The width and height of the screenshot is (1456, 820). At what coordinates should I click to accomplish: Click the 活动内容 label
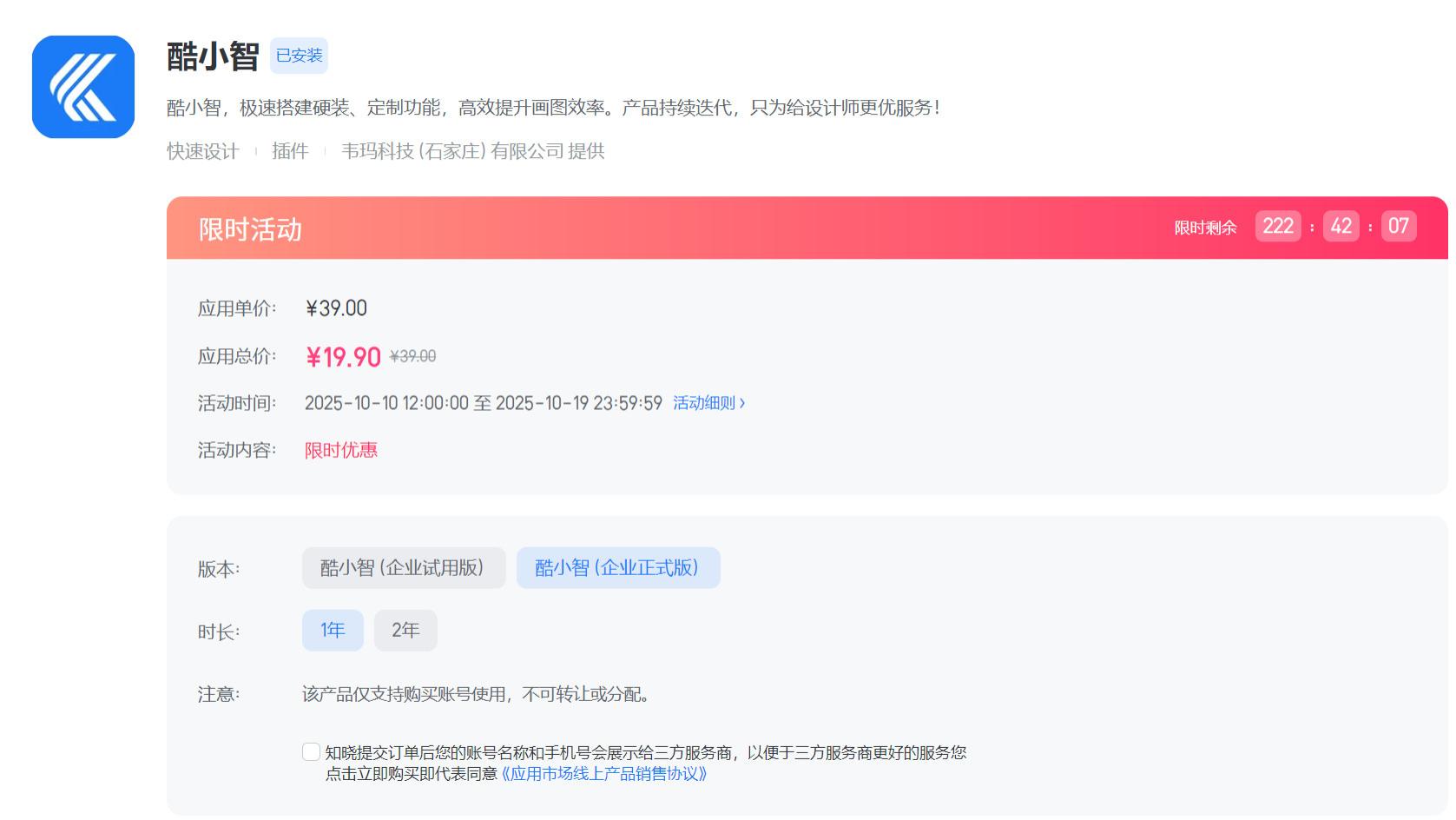(x=237, y=450)
